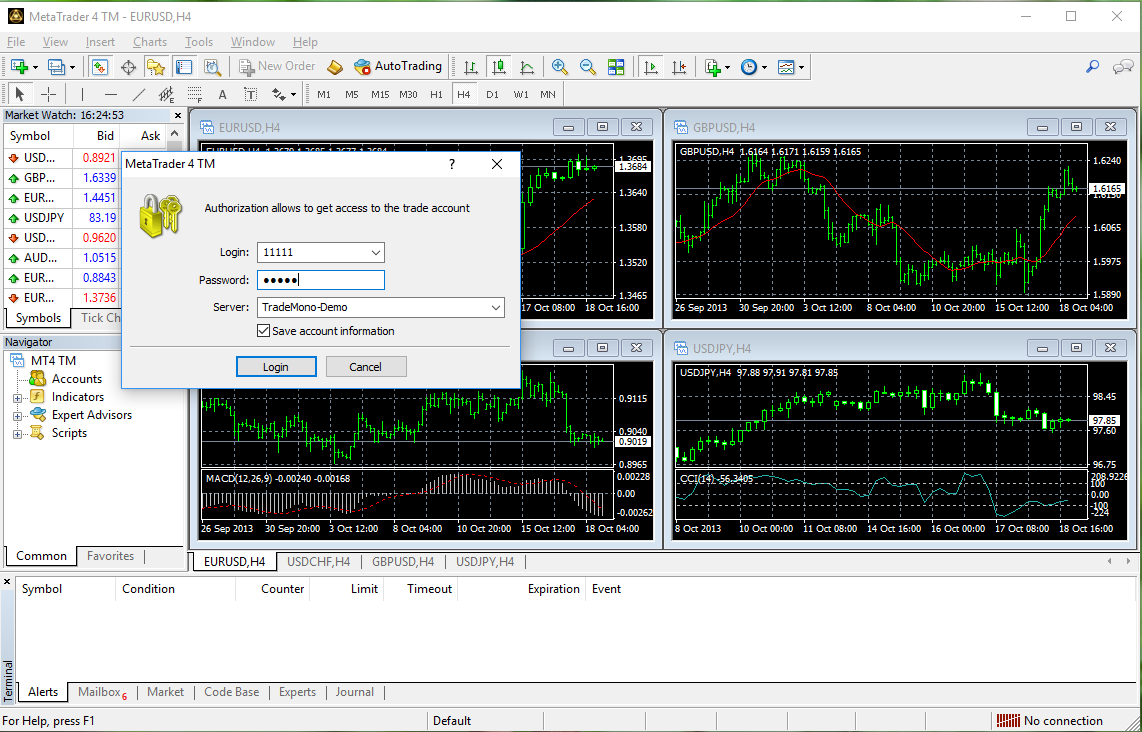Switch to the Mailbox terminal tab
1142x732 pixels.
[x=101, y=692]
